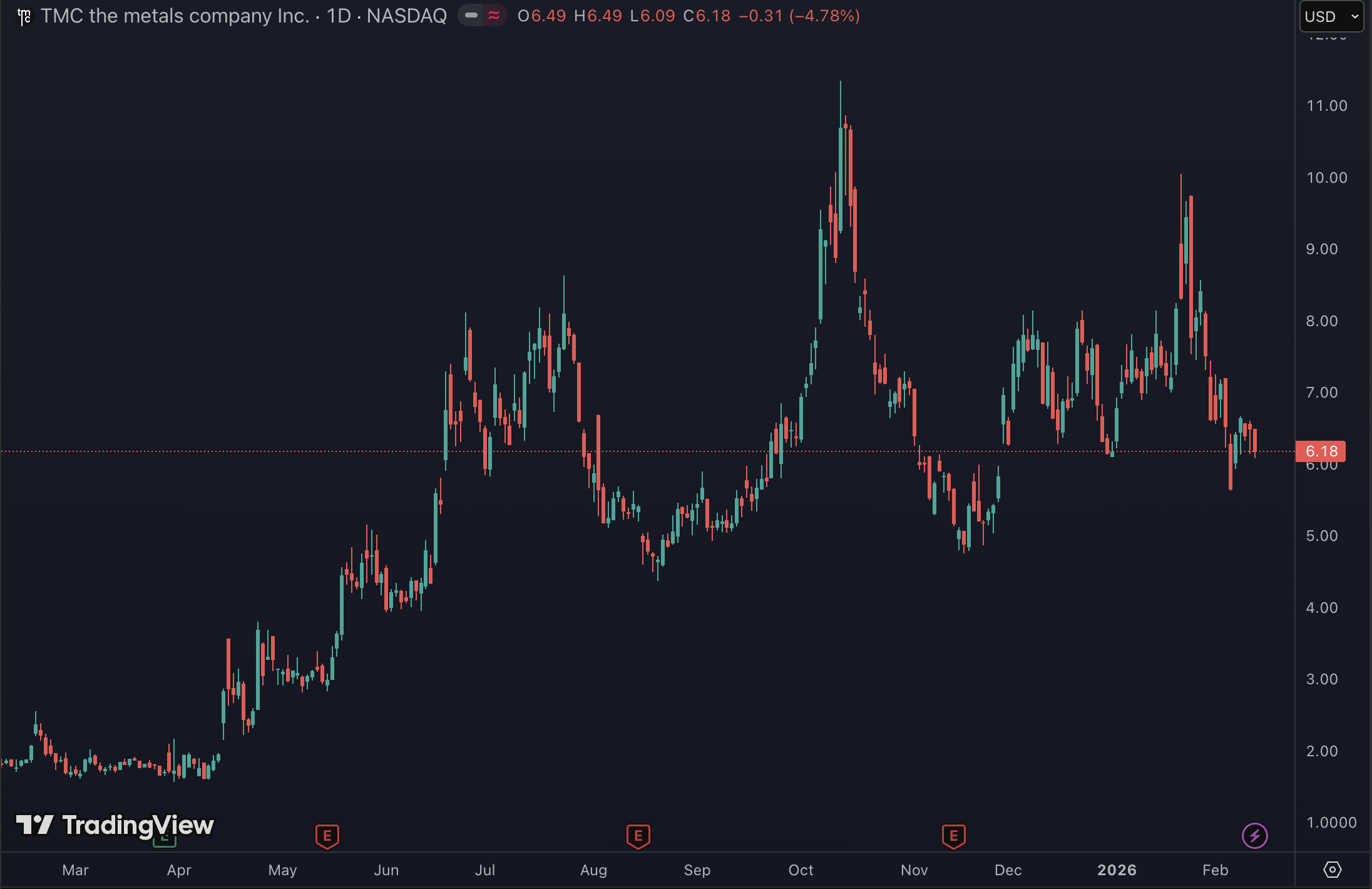The image size is (1372, 889).
Task: Click the '7.00' price axis label
Action: click(1322, 393)
